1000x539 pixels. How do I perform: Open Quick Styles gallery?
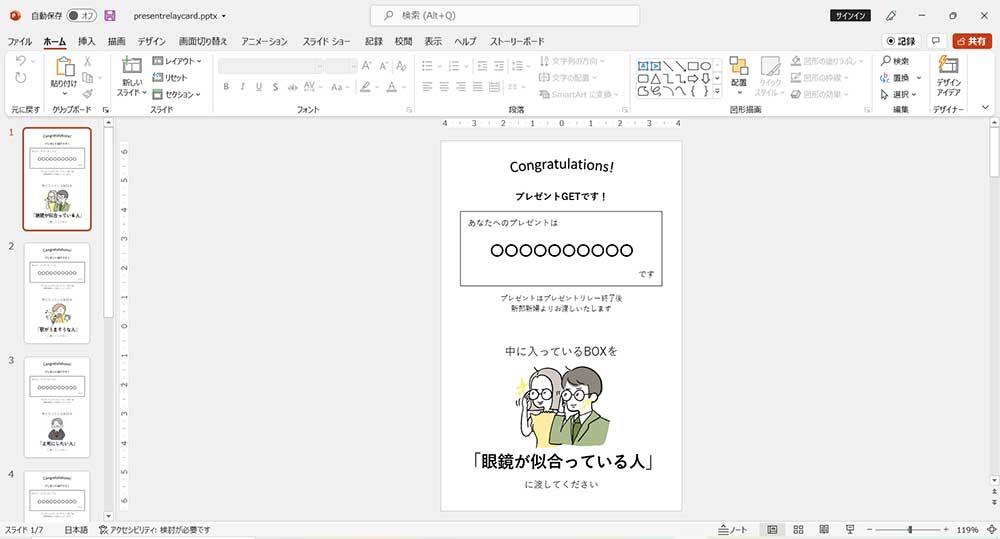click(770, 77)
